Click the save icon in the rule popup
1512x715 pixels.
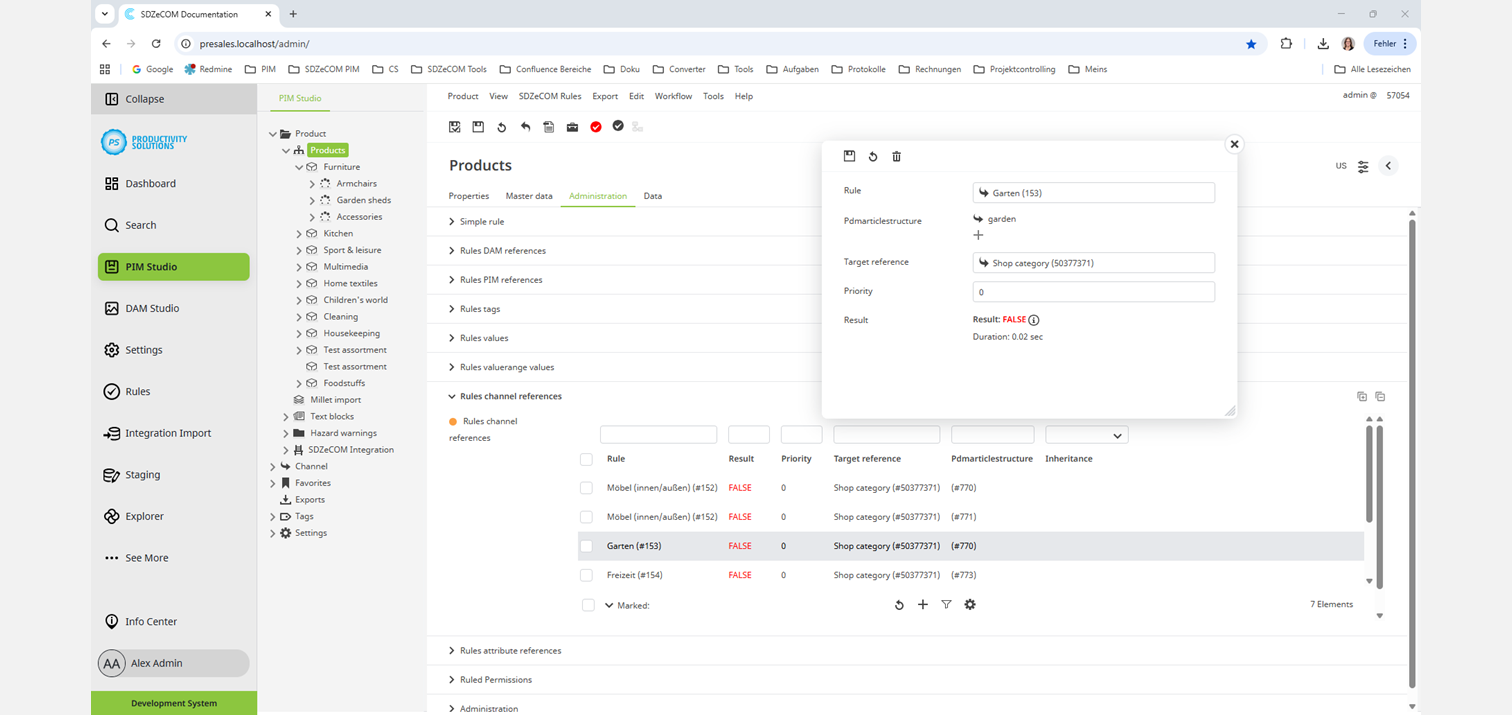[x=849, y=157]
